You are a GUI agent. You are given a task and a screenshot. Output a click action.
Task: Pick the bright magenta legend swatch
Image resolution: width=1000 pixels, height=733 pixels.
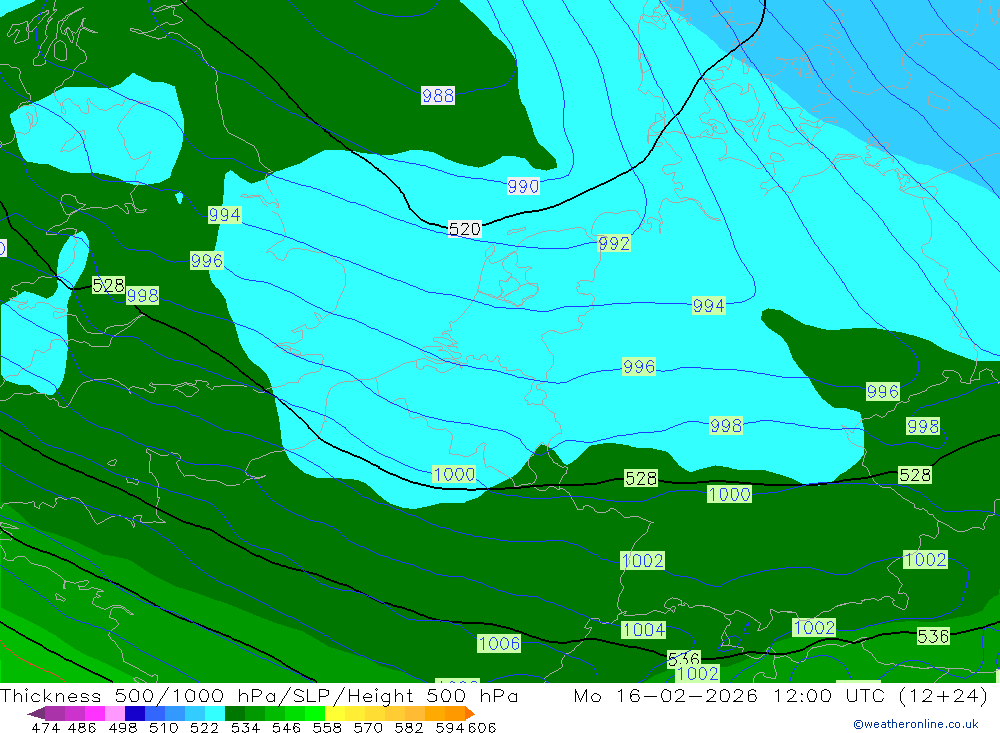(x=94, y=713)
